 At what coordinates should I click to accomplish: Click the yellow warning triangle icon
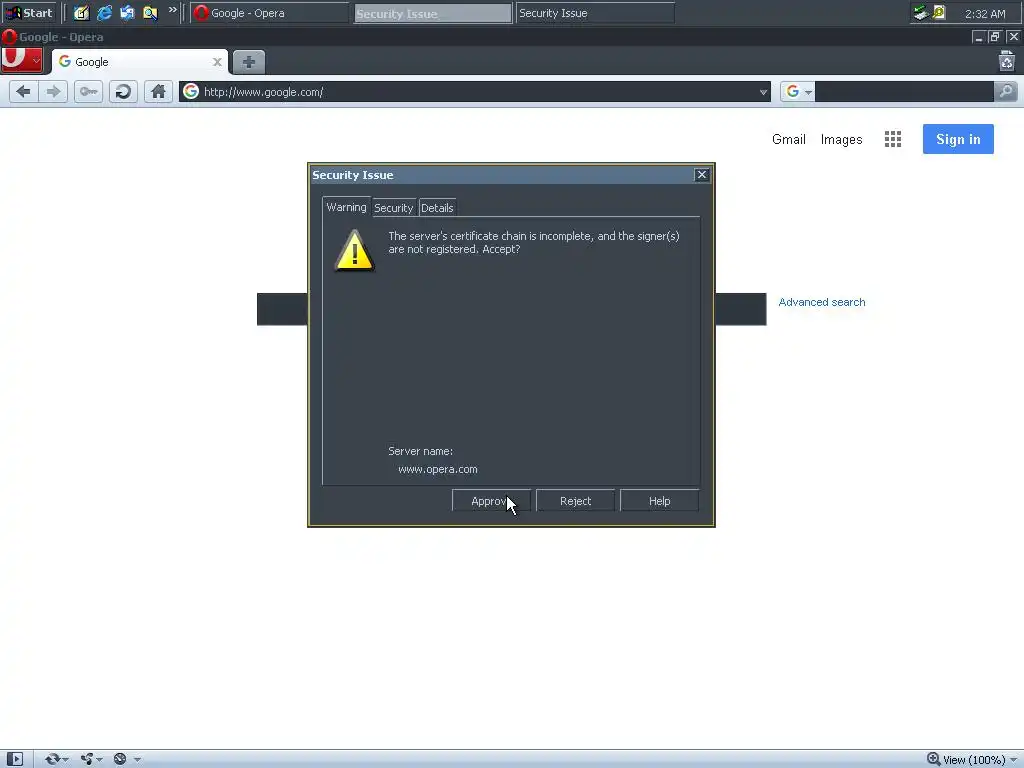point(354,250)
